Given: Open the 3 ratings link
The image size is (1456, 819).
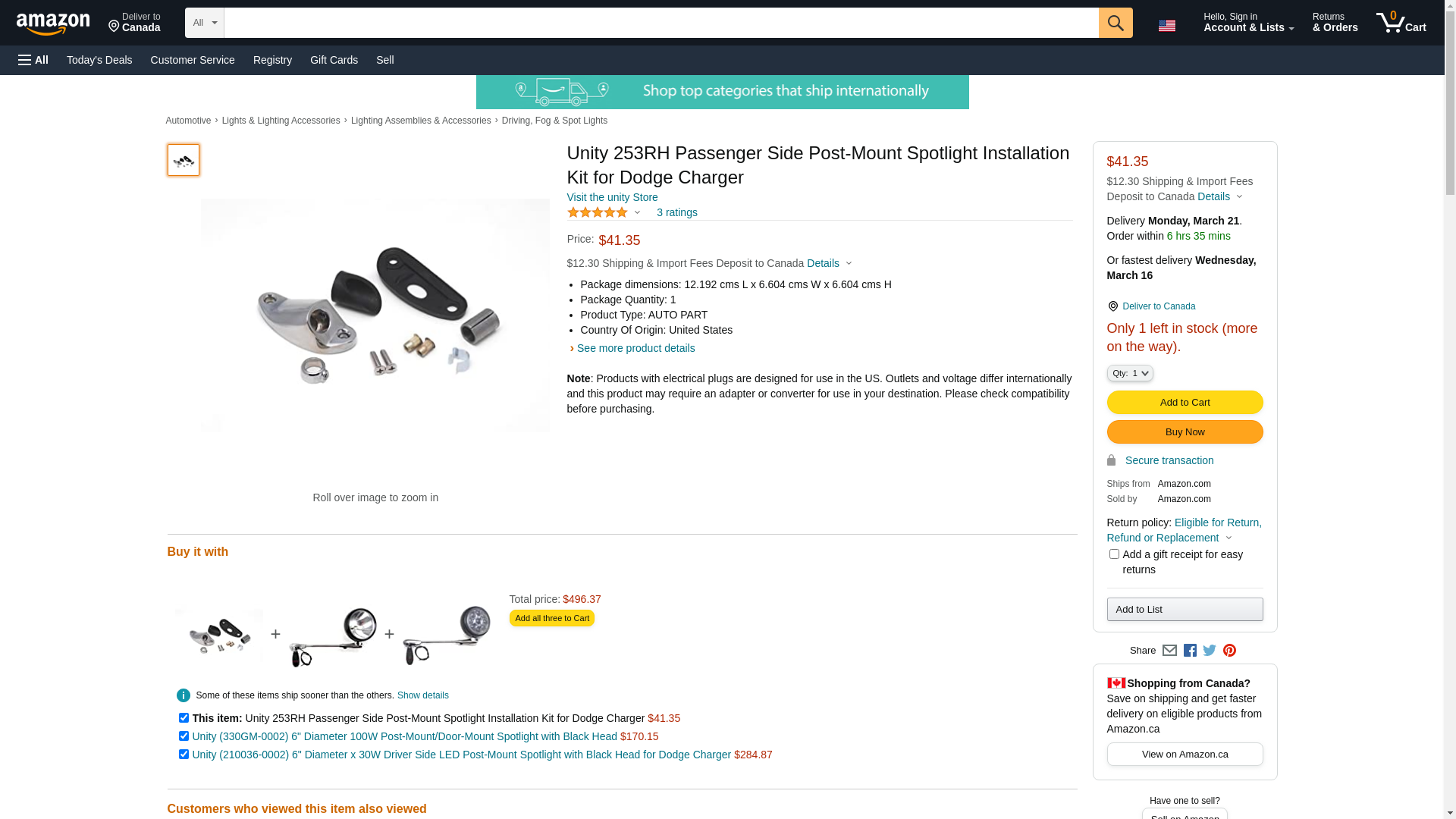Looking at the screenshot, I should 676,212.
